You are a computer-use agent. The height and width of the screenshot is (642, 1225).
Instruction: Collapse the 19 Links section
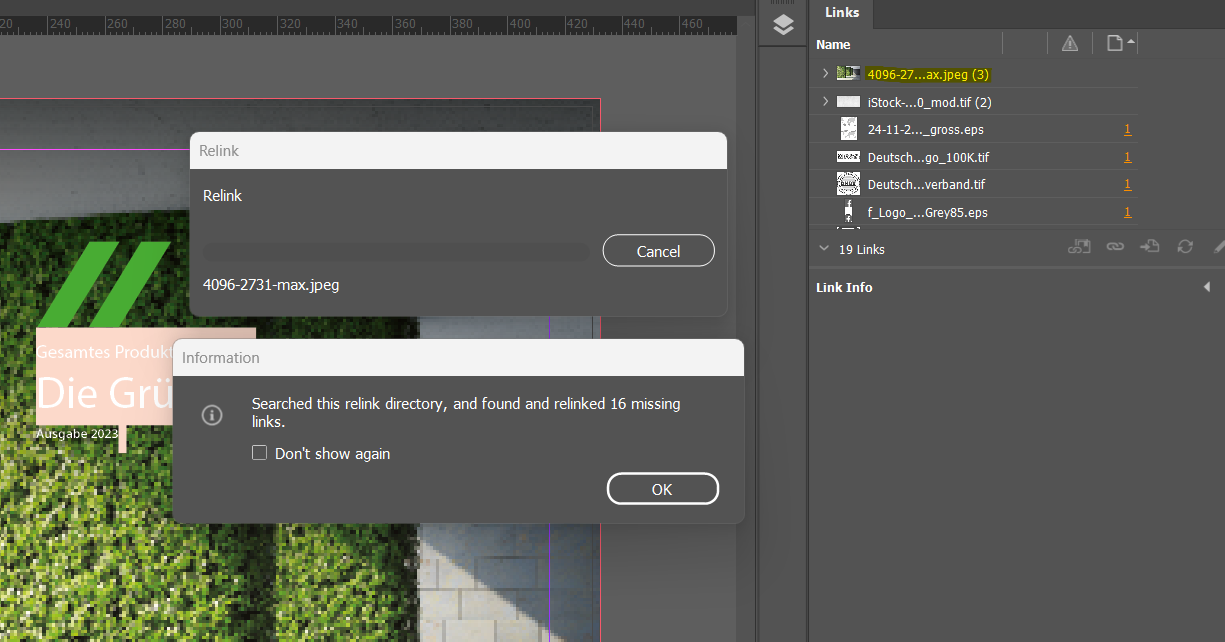click(x=824, y=249)
